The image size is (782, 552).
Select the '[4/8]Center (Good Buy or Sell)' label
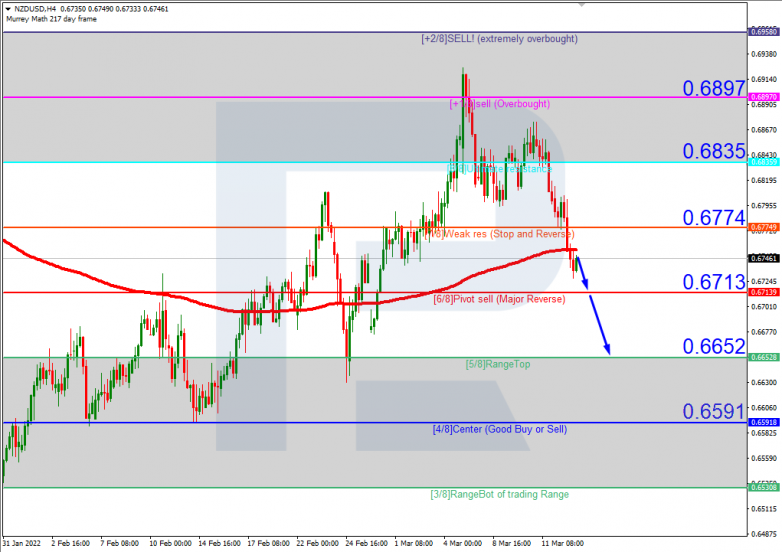click(500, 429)
